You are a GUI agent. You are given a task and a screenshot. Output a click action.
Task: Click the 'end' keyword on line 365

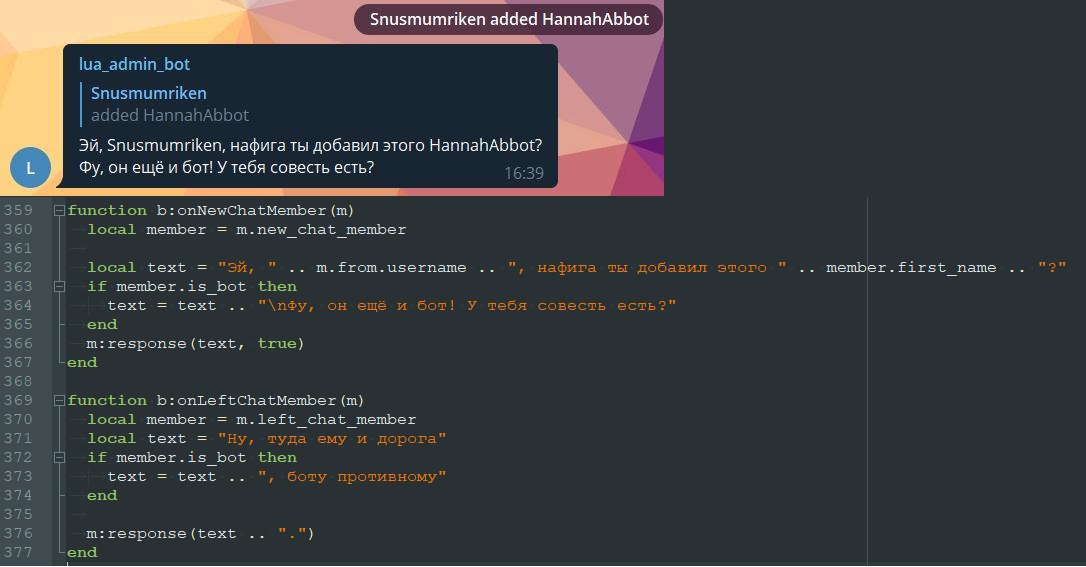pyautogui.click(x=102, y=325)
